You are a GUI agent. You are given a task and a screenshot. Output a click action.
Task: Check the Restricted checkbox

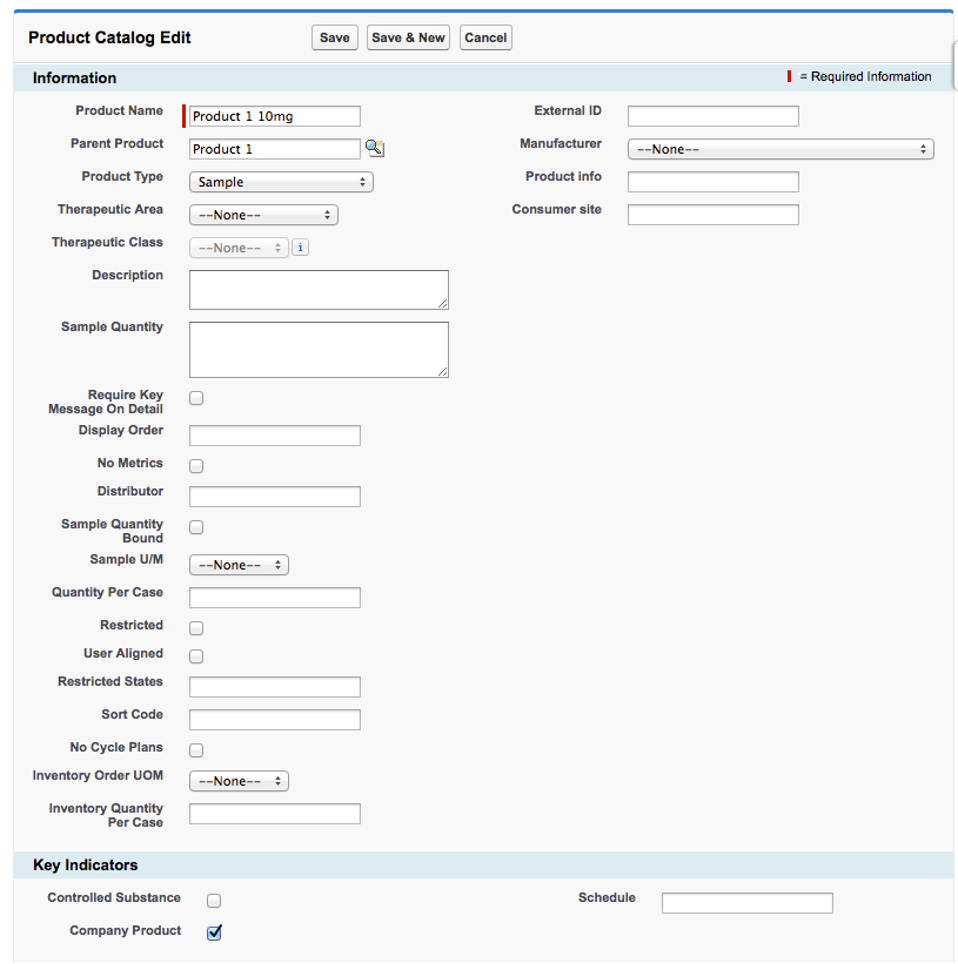(x=197, y=628)
